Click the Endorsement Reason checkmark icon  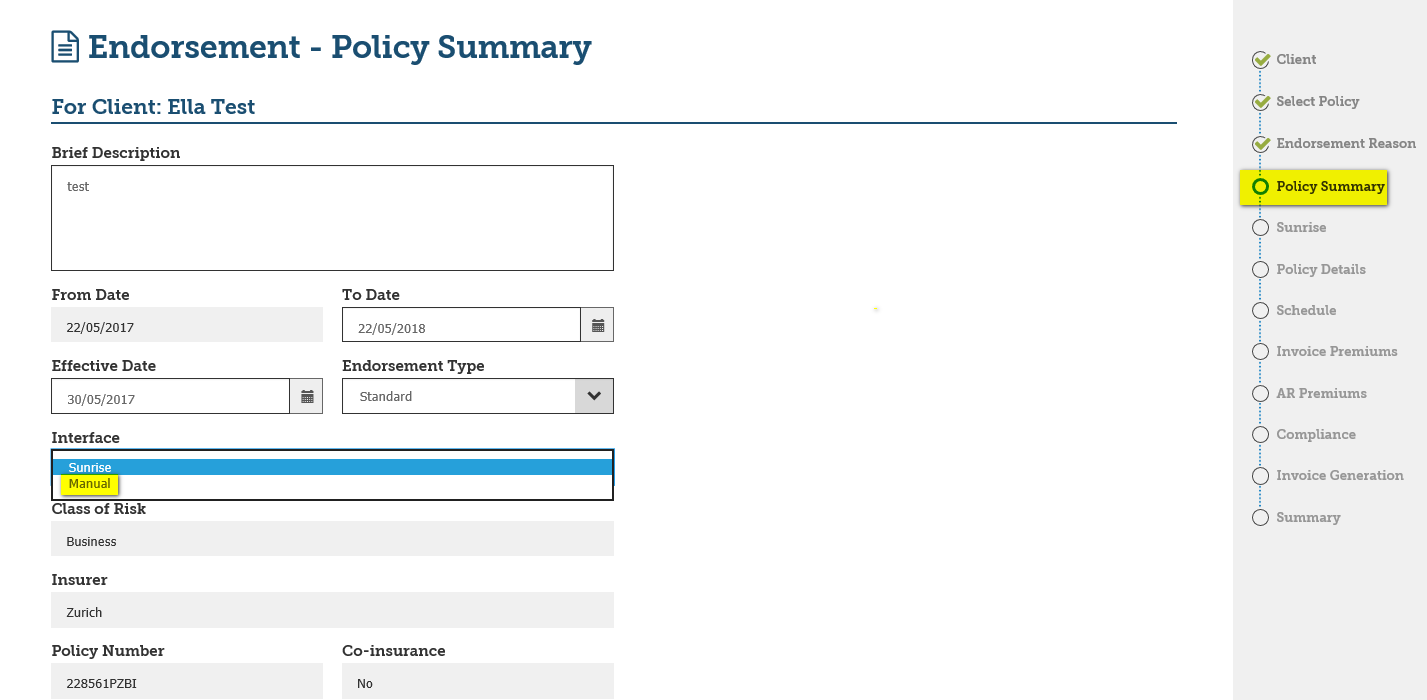1261,144
